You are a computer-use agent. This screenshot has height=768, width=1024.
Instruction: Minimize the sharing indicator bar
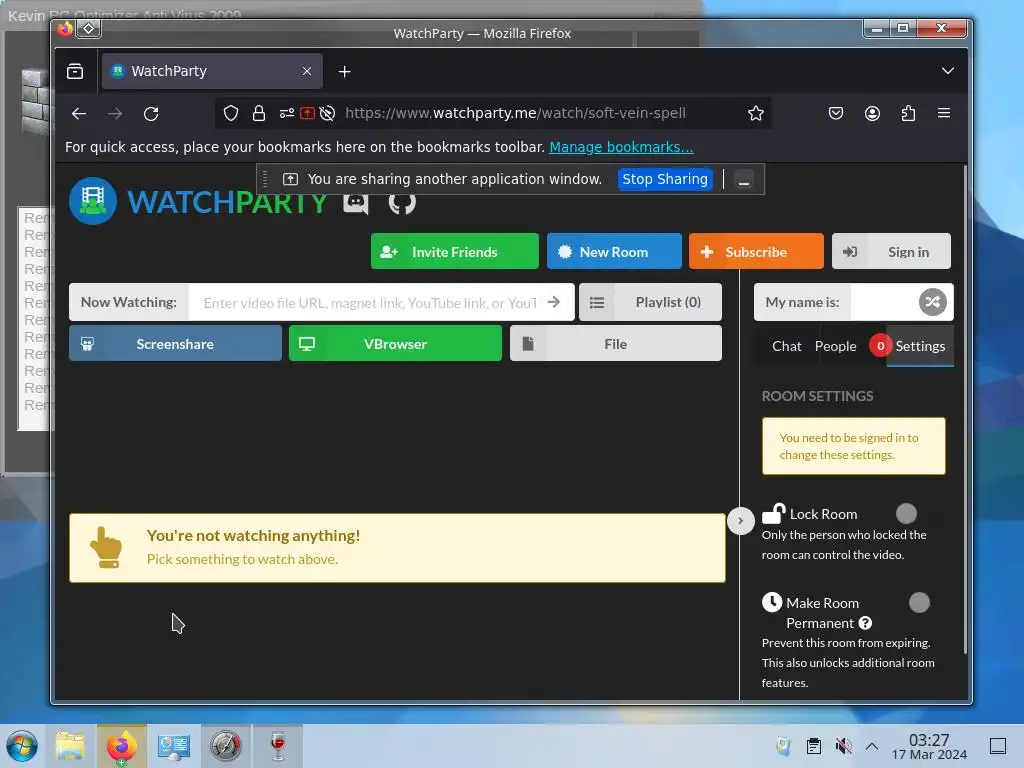pyautogui.click(x=743, y=180)
